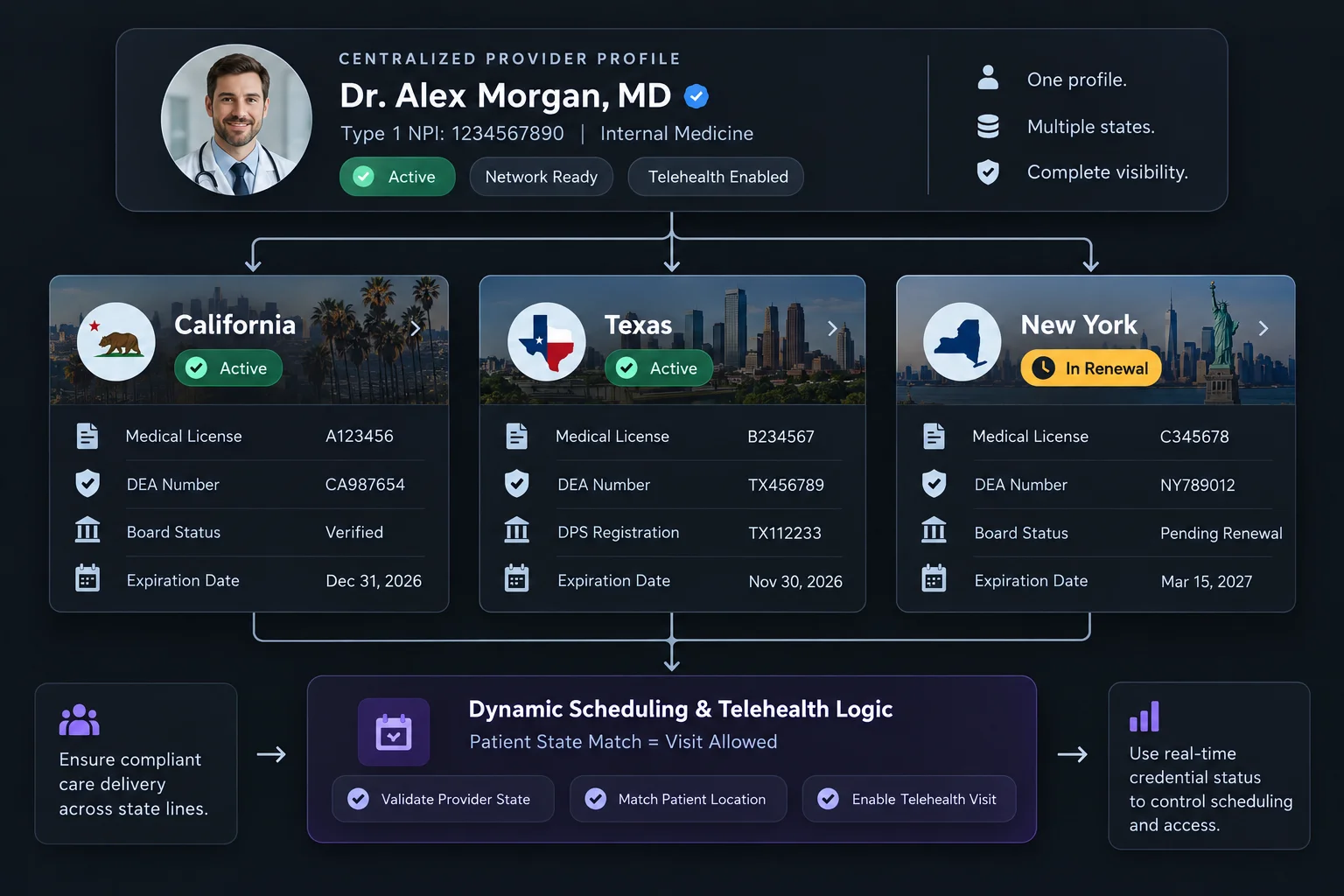This screenshot has height=896, width=1344.
Task: Click the yellow In Renewal badge
Action: pyautogui.click(x=1091, y=368)
